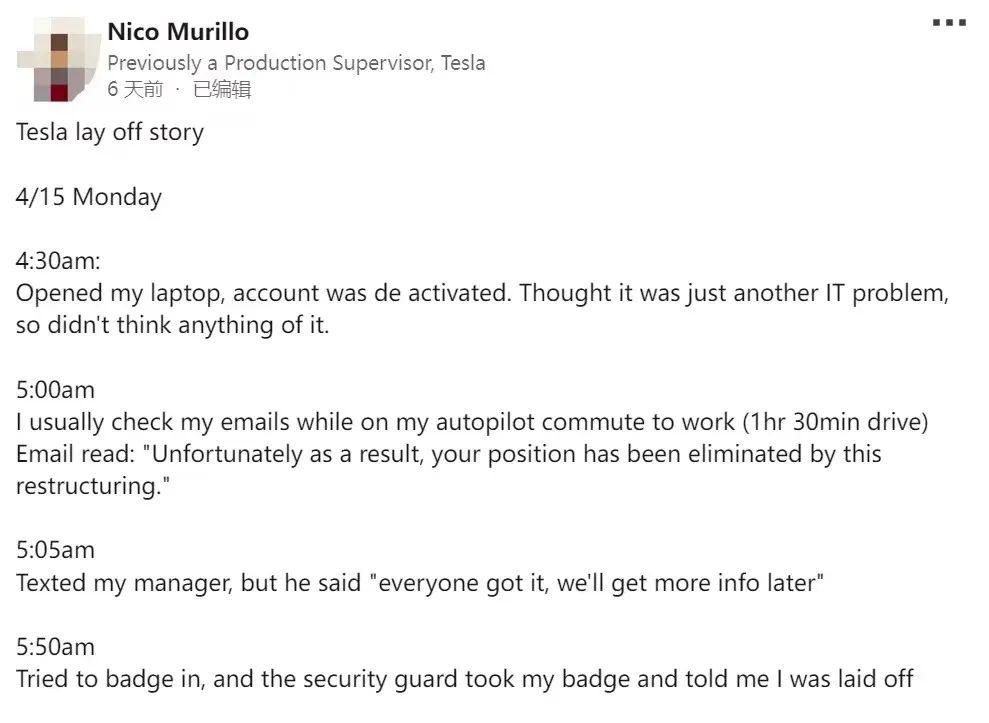
Task: Click the 'Texted my manager' sentence
Action: click(420, 583)
